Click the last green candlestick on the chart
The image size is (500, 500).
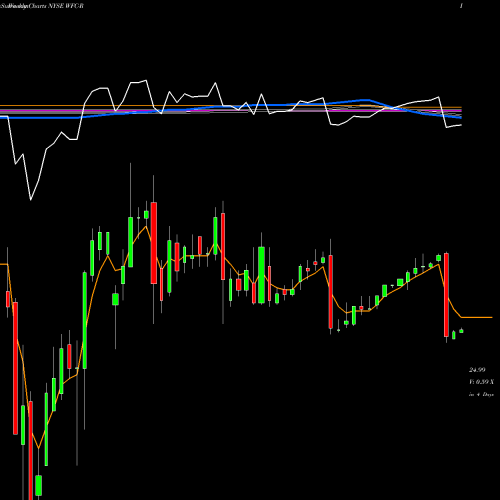(461, 331)
